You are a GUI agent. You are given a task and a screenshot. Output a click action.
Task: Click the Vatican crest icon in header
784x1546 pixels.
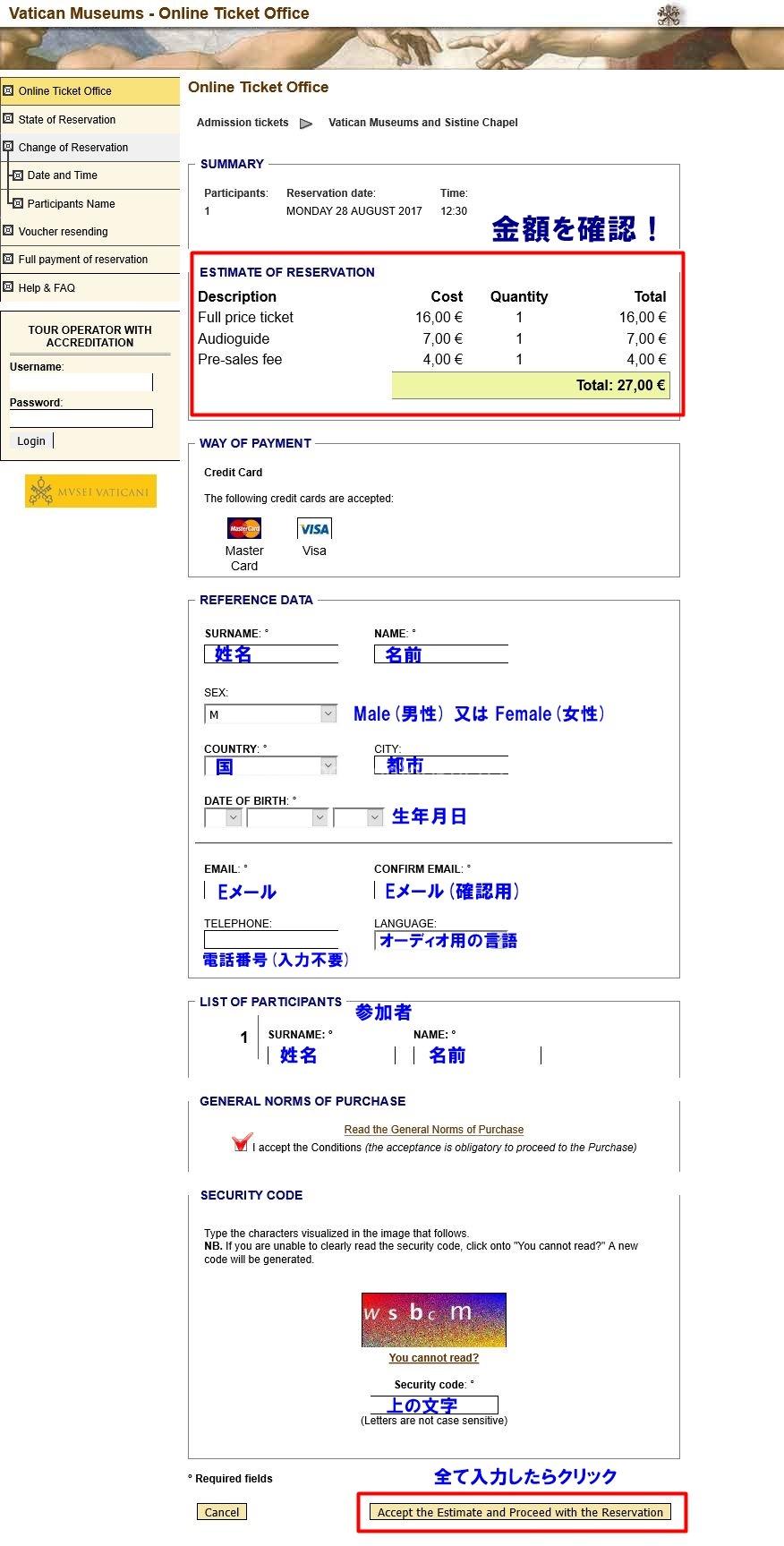click(669, 15)
